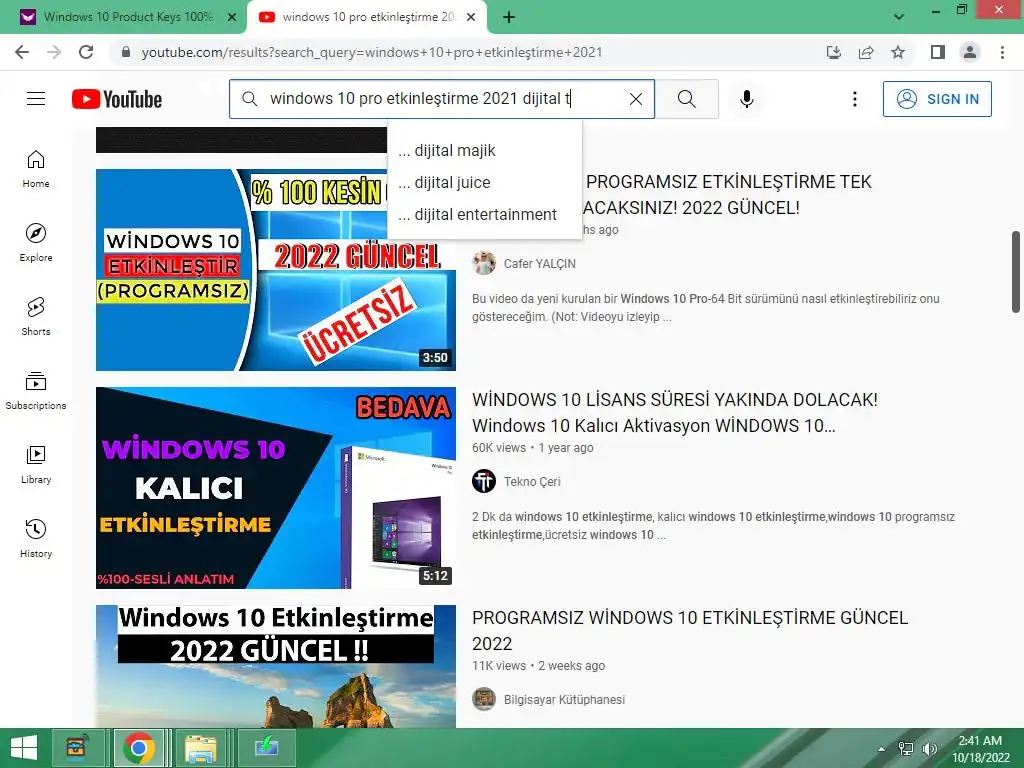1024x768 pixels.
Task: Click the install/download page icon in address bar
Action: [x=833, y=52]
